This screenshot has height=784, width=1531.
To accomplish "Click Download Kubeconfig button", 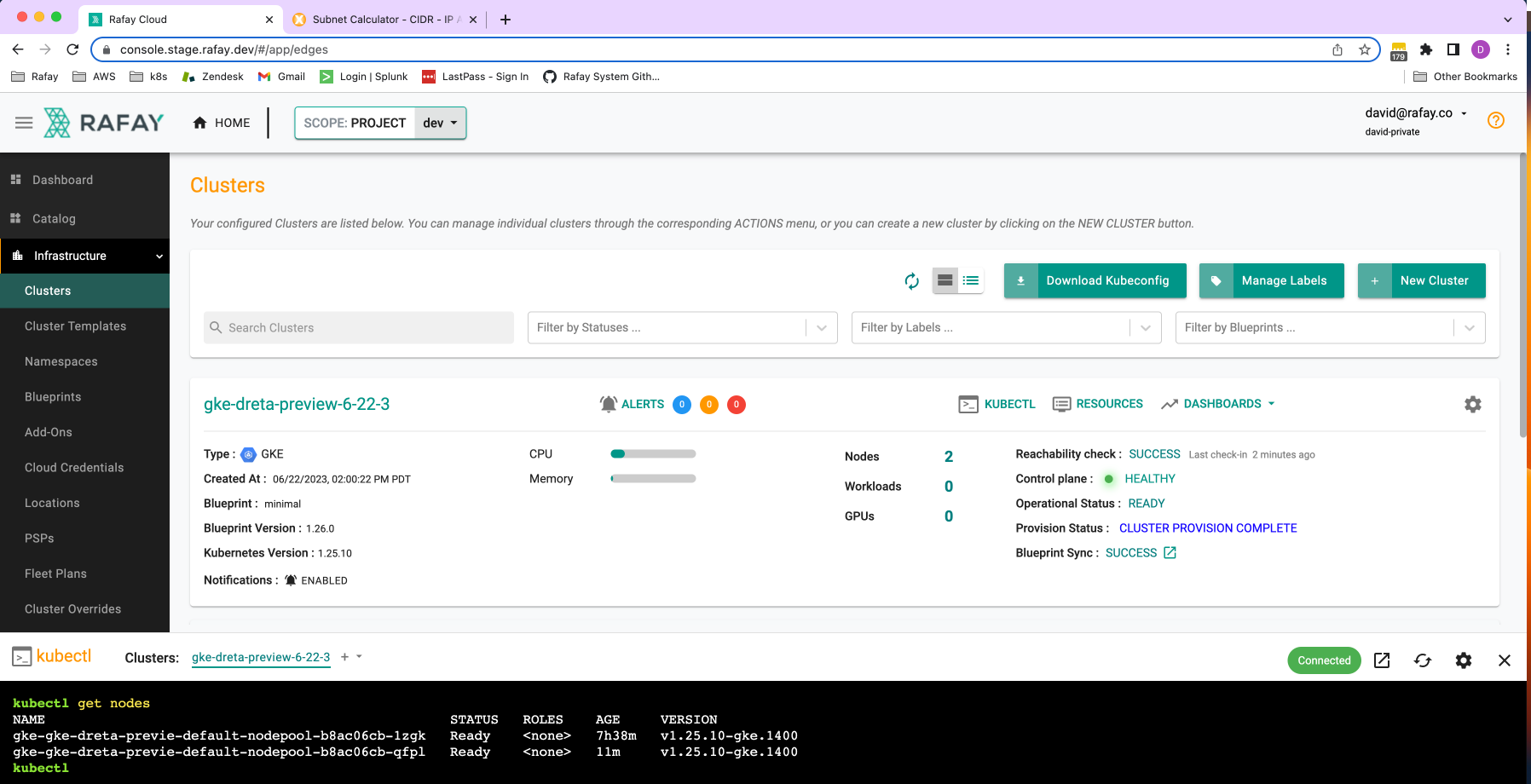I will 1095,280.
